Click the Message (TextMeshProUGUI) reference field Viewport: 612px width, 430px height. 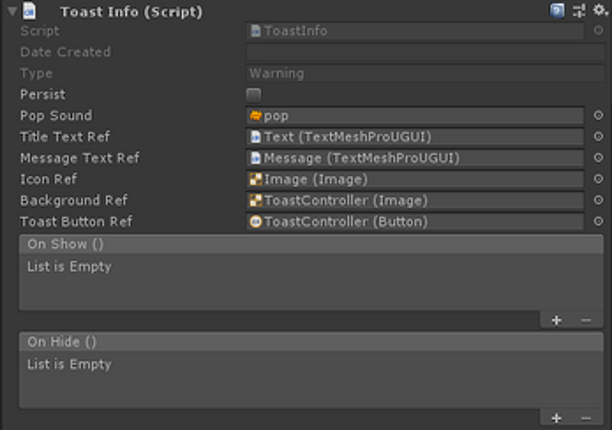414,158
